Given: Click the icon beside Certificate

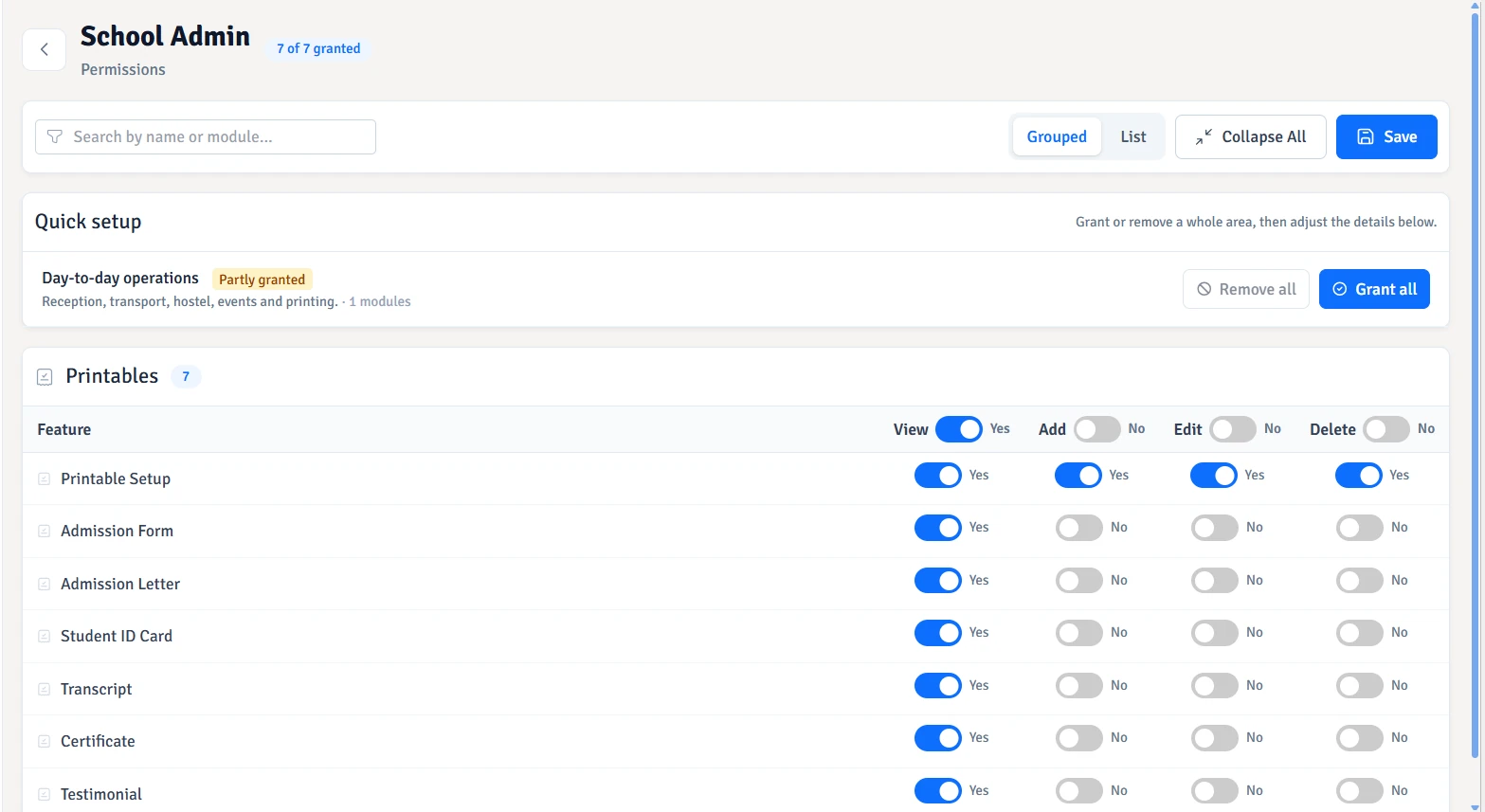Looking at the screenshot, I should (45, 742).
